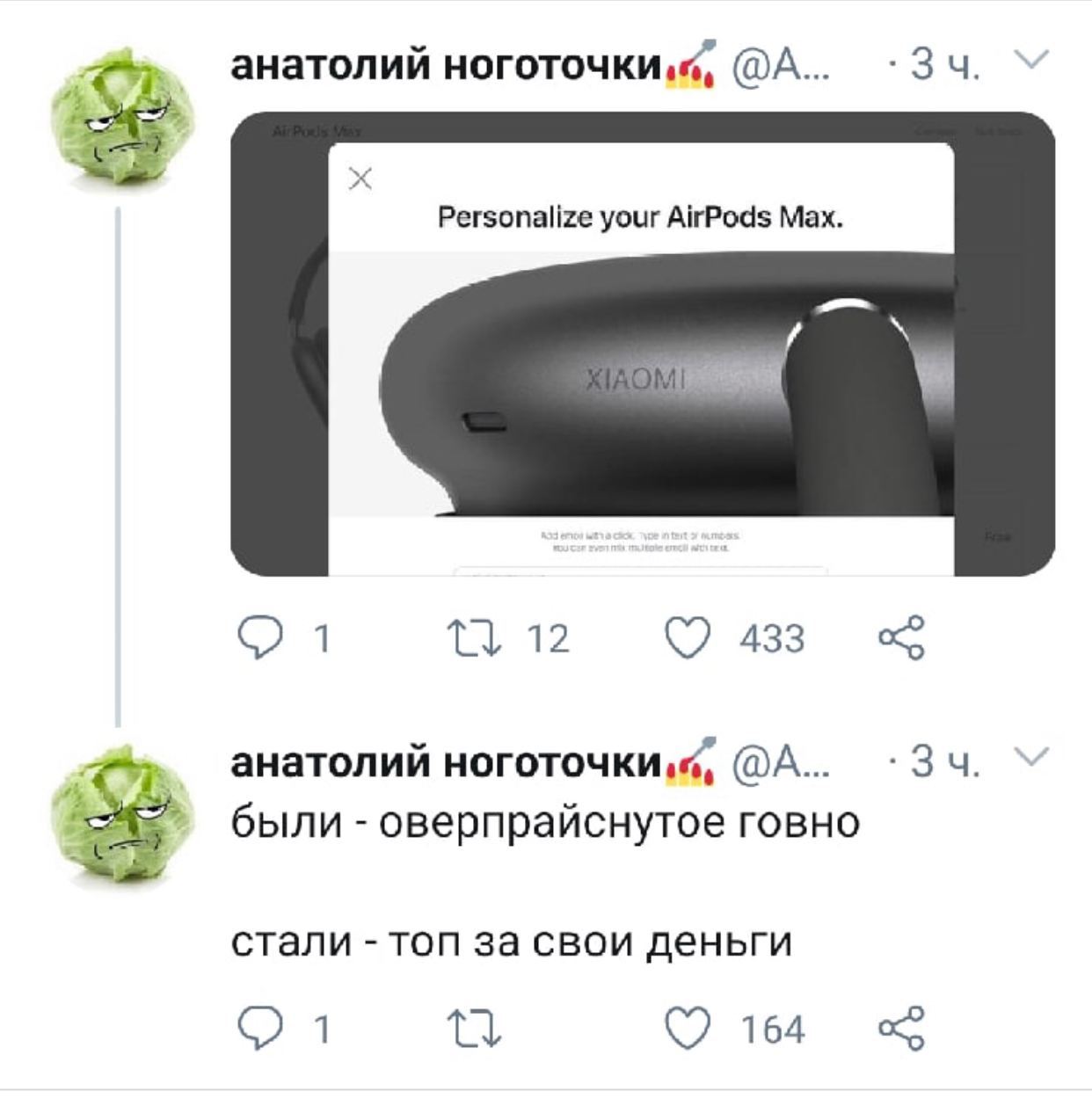Reply to the first tweet
The width and height of the screenshot is (1092, 1099).
click(260, 637)
